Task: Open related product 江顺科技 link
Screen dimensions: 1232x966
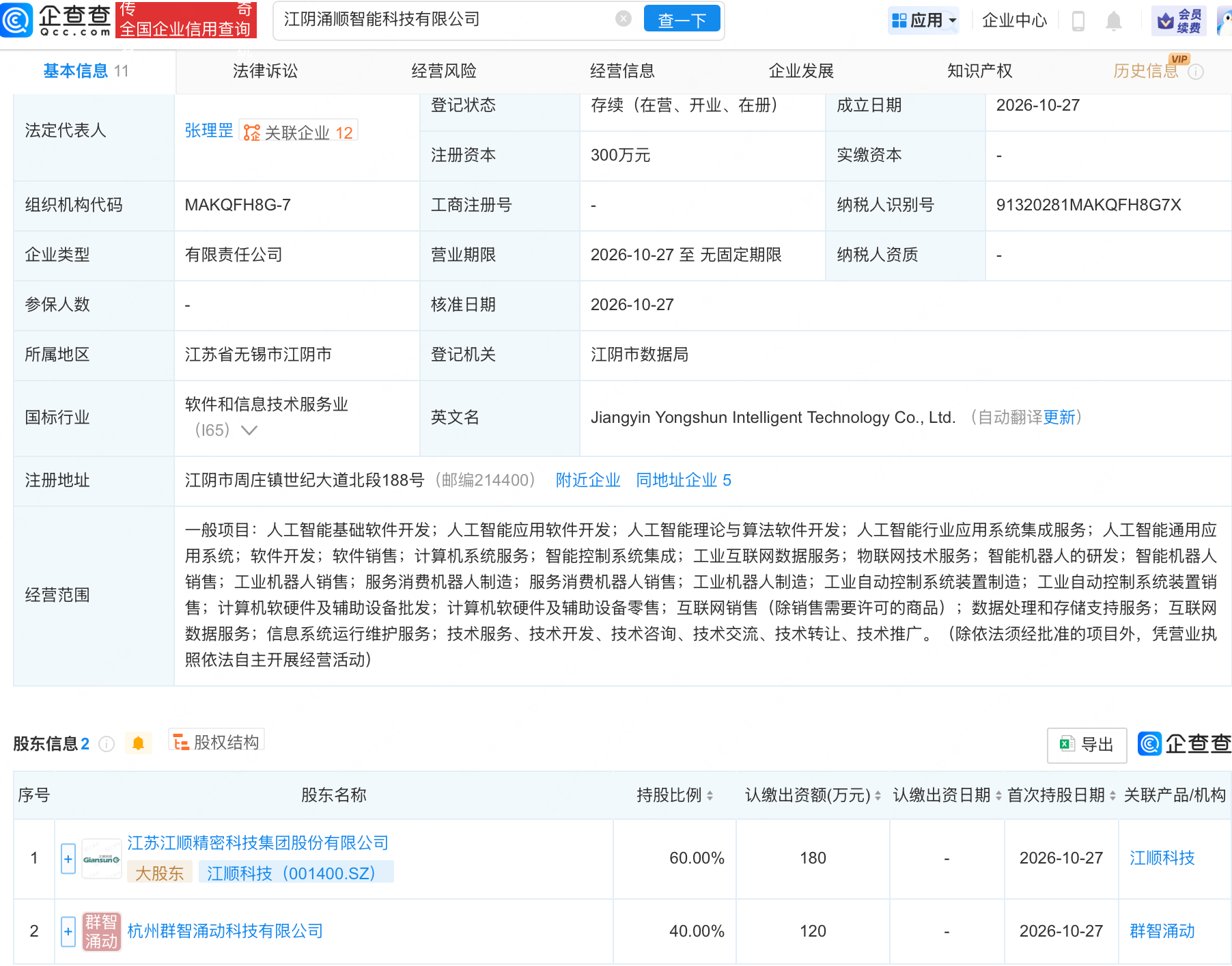Action: pyautogui.click(x=1162, y=858)
